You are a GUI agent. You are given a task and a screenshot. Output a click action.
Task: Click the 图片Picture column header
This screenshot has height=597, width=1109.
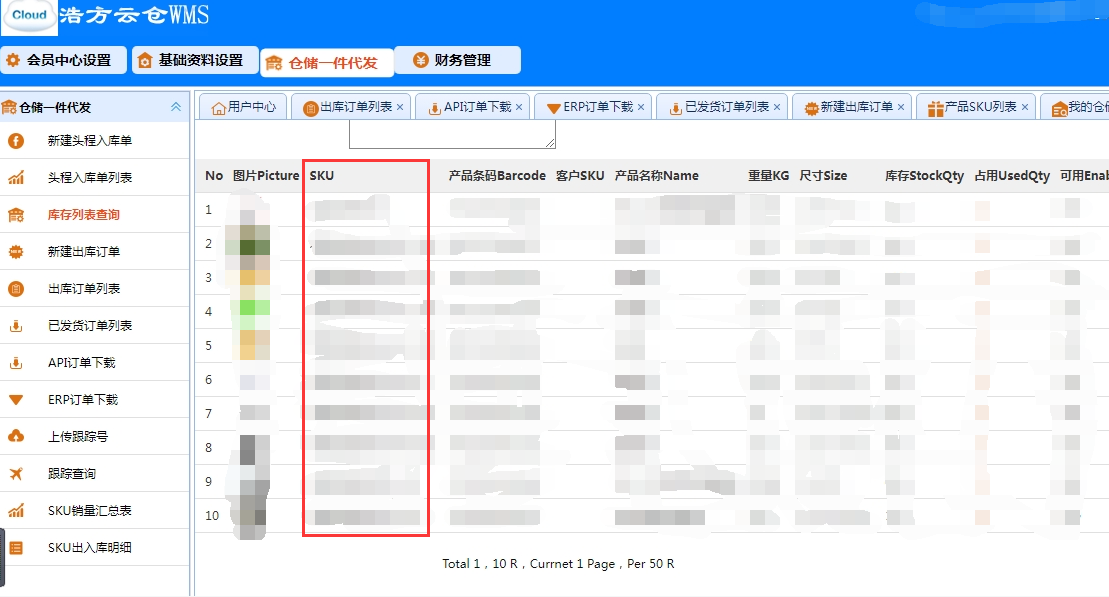point(266,175)
